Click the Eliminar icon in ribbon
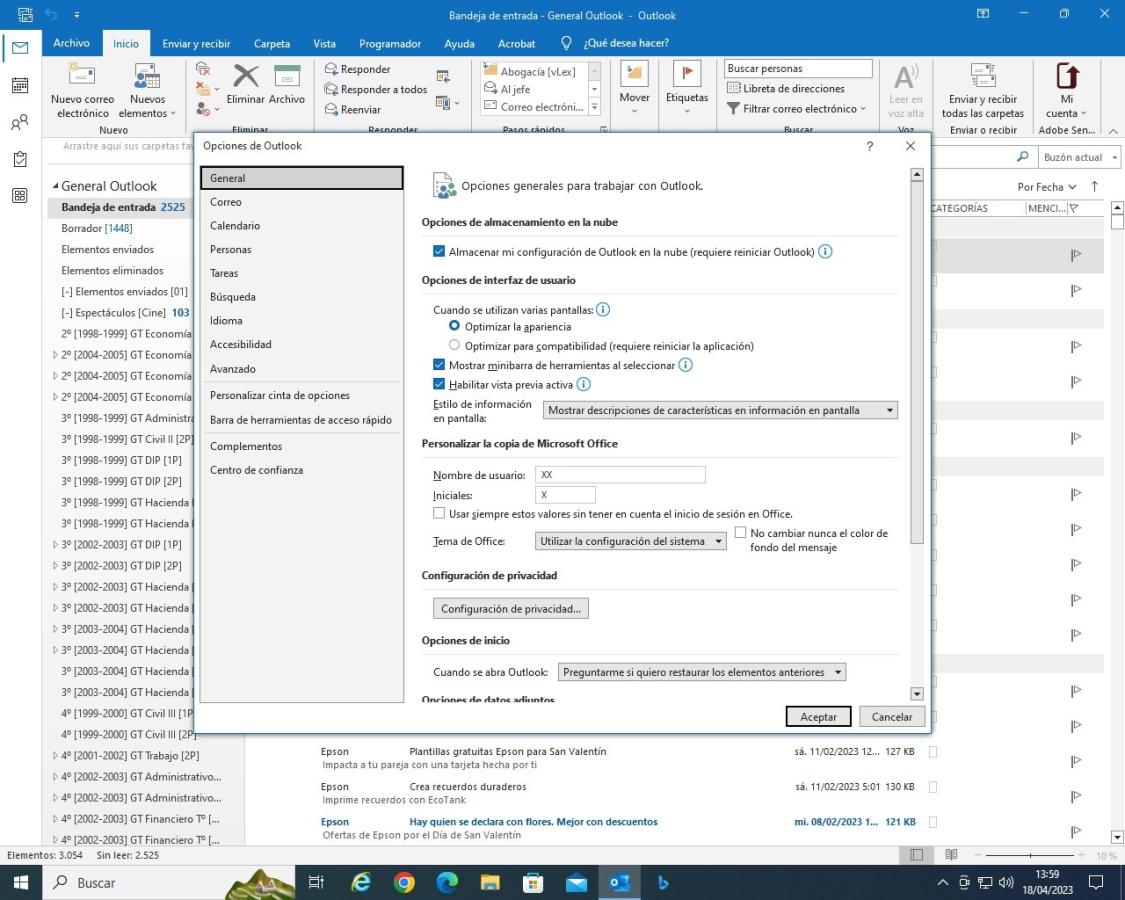The width and height of the screenshot is (1125, 900). 245,77
